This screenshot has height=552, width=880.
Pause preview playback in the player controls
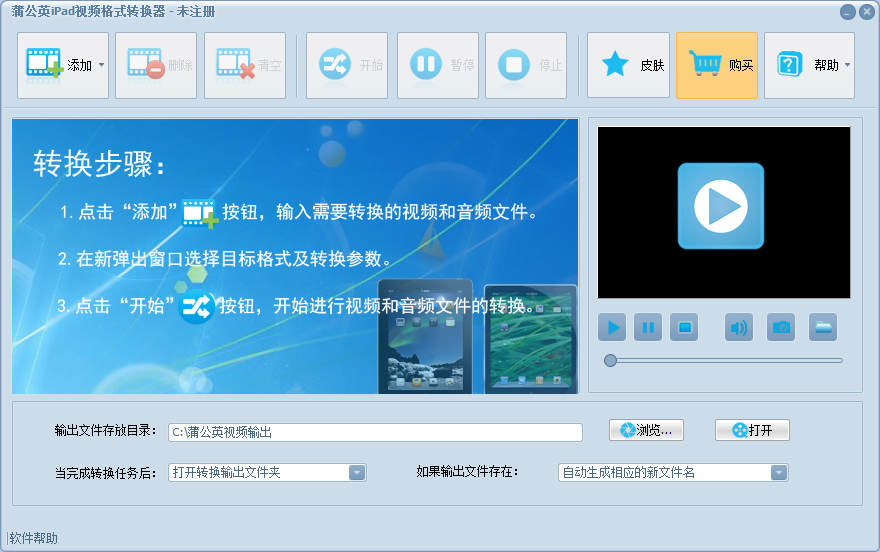648,327
